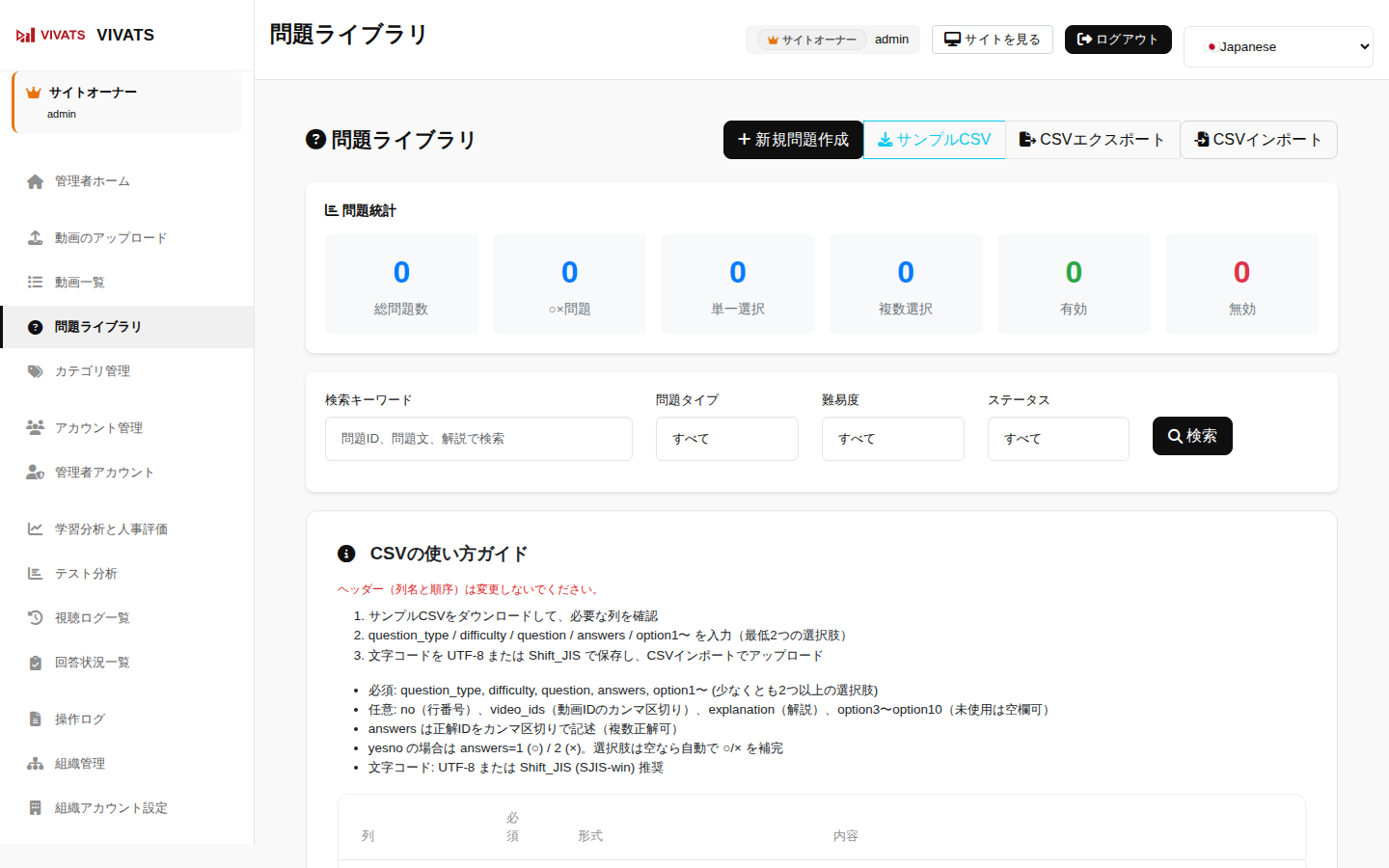Download the サンプルCSV file
The image size is (1389, 868).
tap(934, 140)
